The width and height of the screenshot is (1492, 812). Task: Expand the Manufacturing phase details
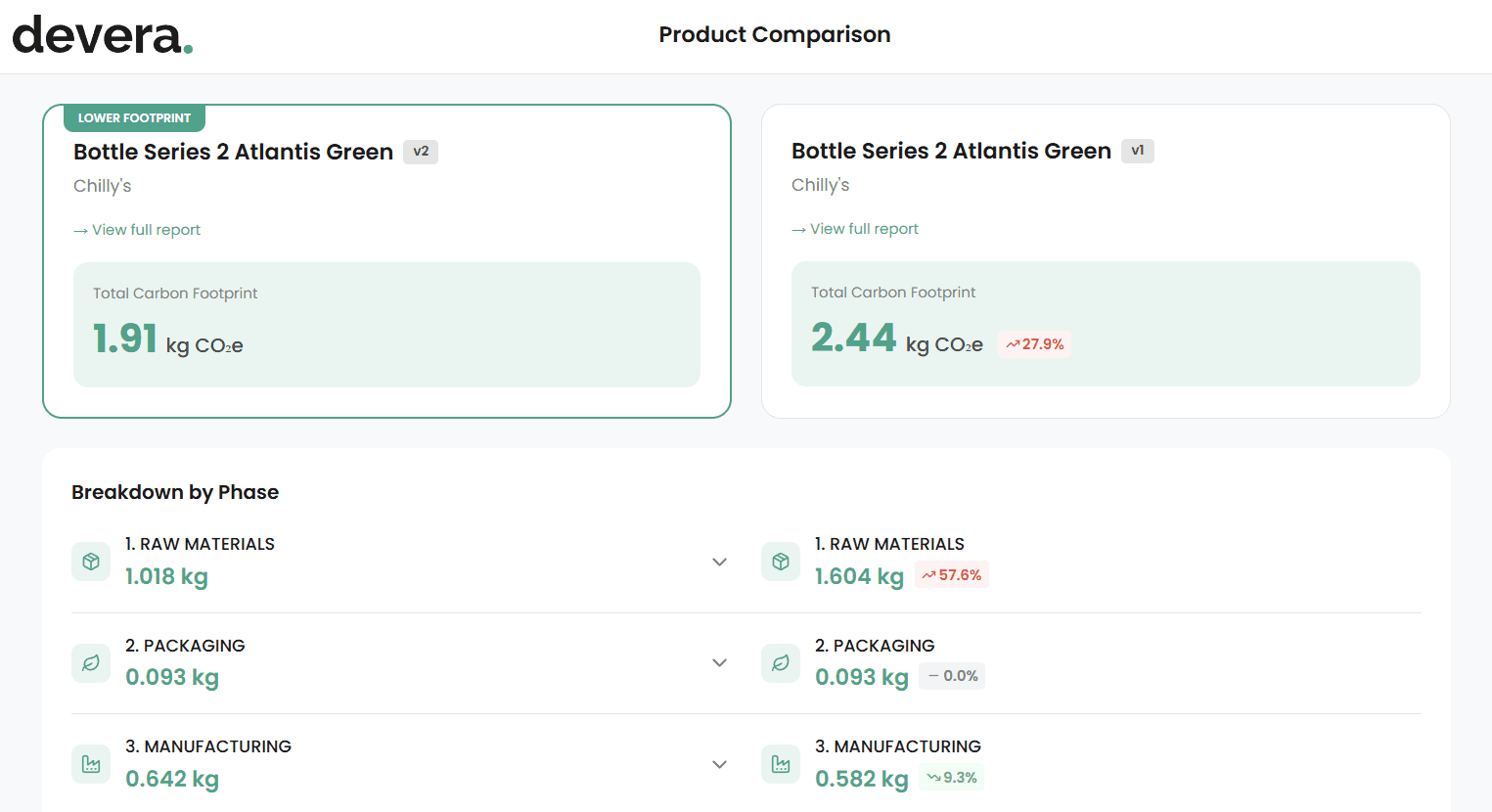[719, 764]
